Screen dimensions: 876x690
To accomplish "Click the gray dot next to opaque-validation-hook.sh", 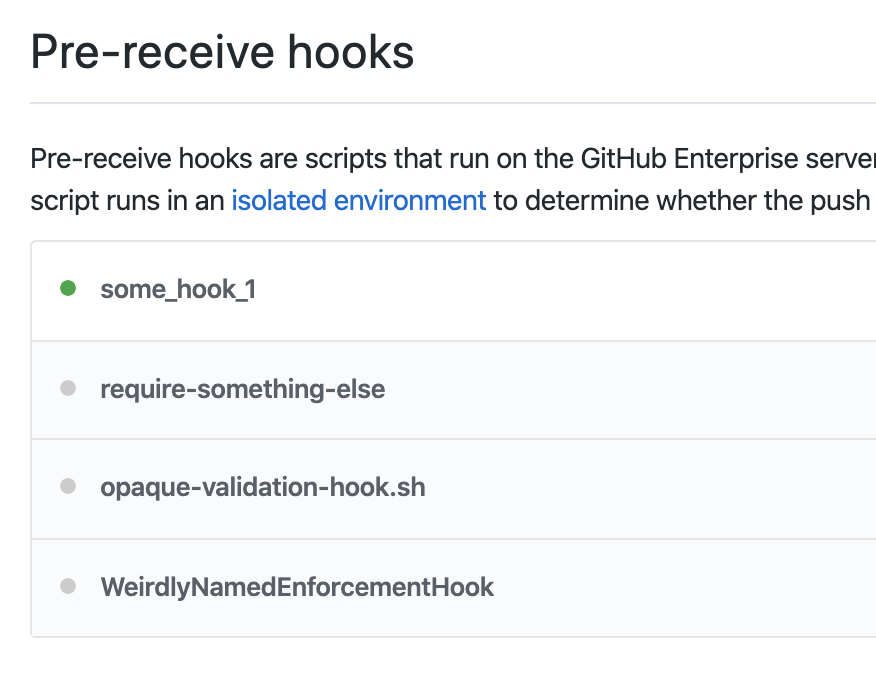I will coord(68,487).
